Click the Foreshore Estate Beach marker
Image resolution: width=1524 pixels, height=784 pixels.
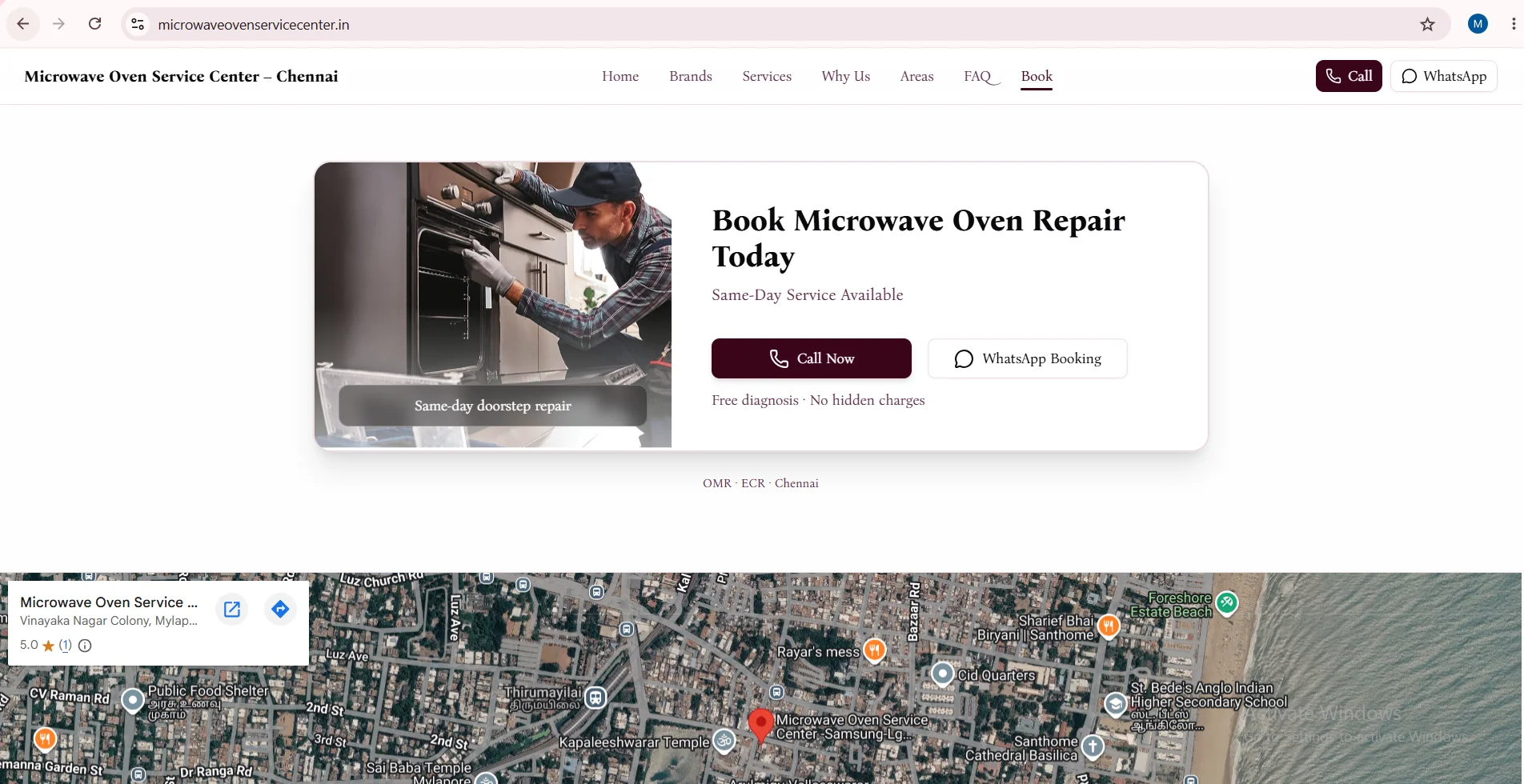pos(1226,602)
